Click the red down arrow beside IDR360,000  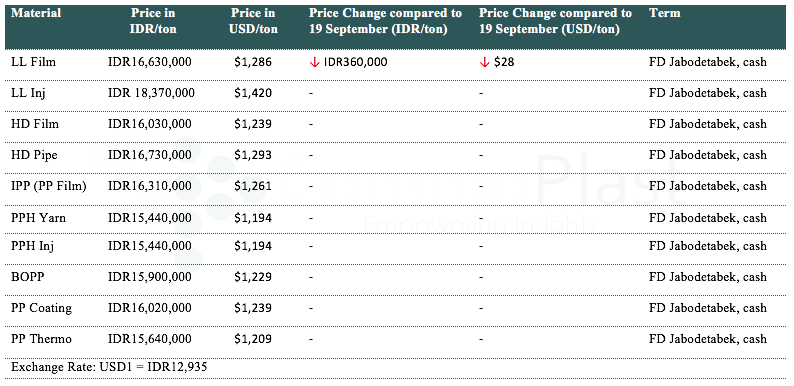click(x=314, y=62)
